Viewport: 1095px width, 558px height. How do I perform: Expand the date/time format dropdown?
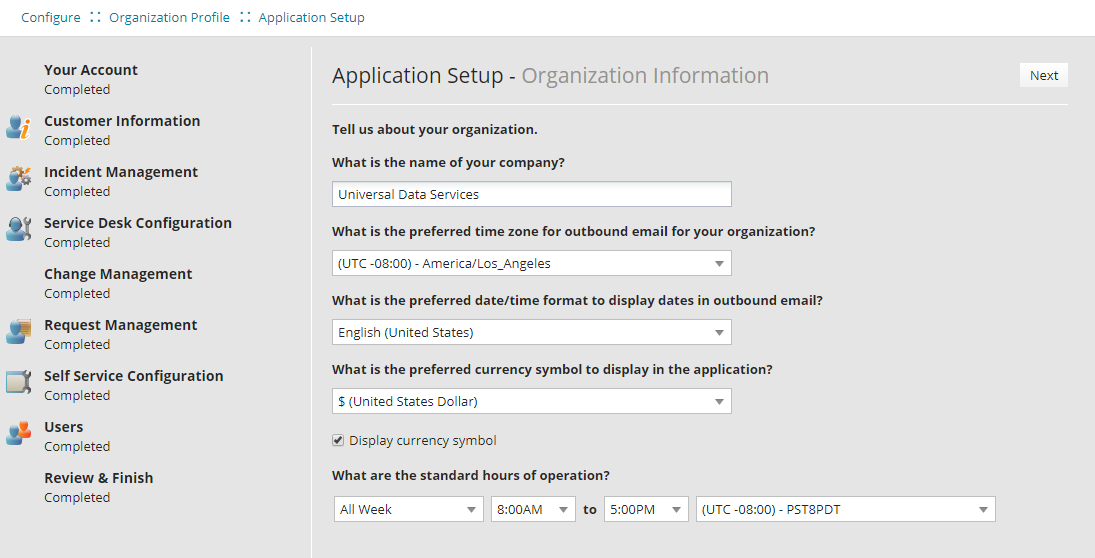[531, 332]
